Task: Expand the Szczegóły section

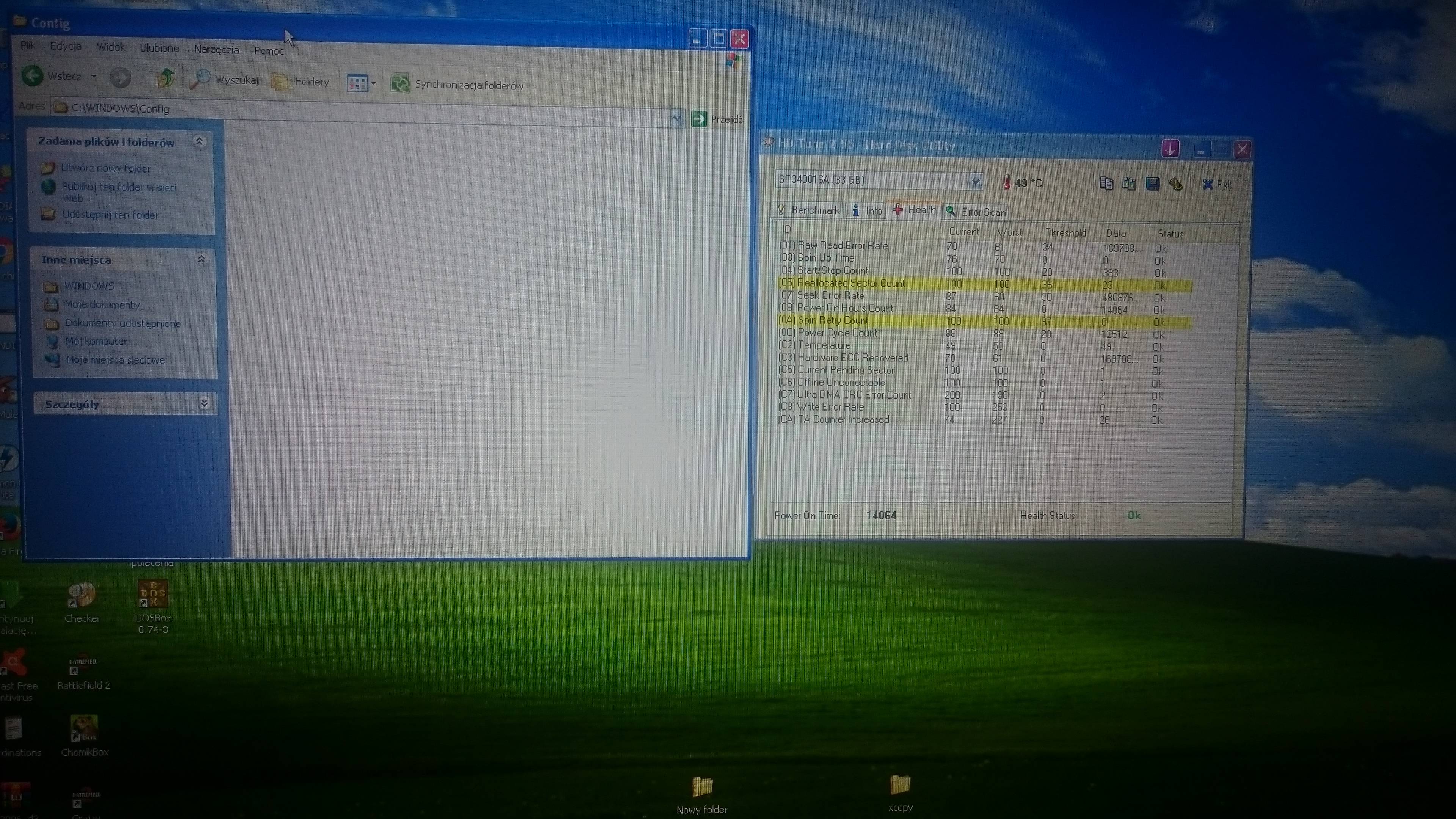Action: tap(204, 403)
